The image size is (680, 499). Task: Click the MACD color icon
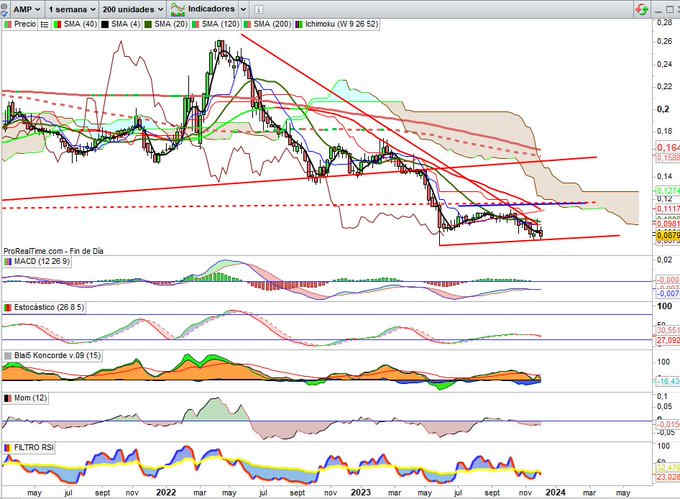click(x=8, y=262)
